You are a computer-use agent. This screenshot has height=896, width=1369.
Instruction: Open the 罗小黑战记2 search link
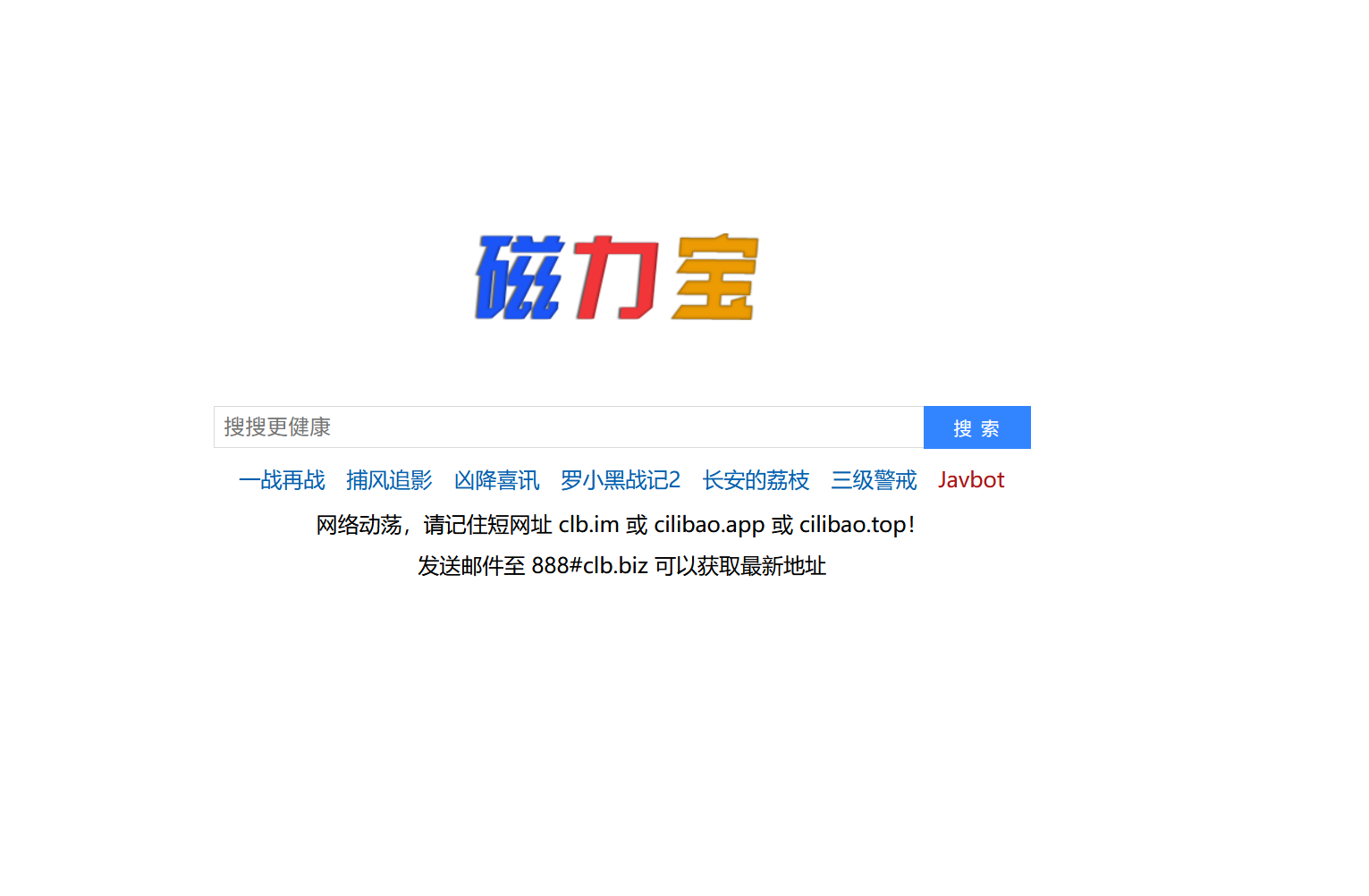pos(620,480)
